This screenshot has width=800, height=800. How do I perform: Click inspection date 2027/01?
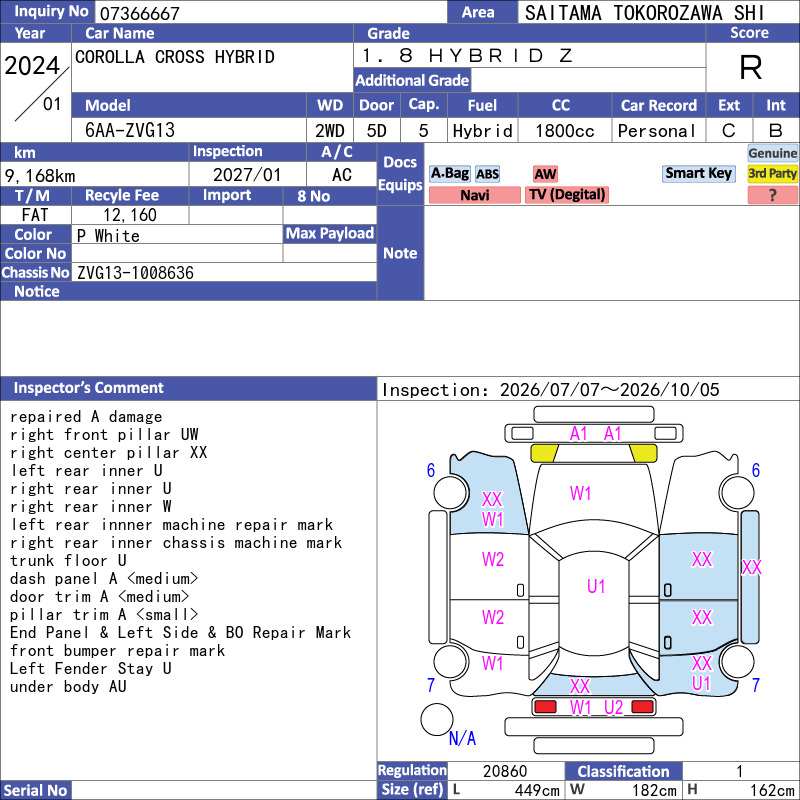[x=247, y=175]
